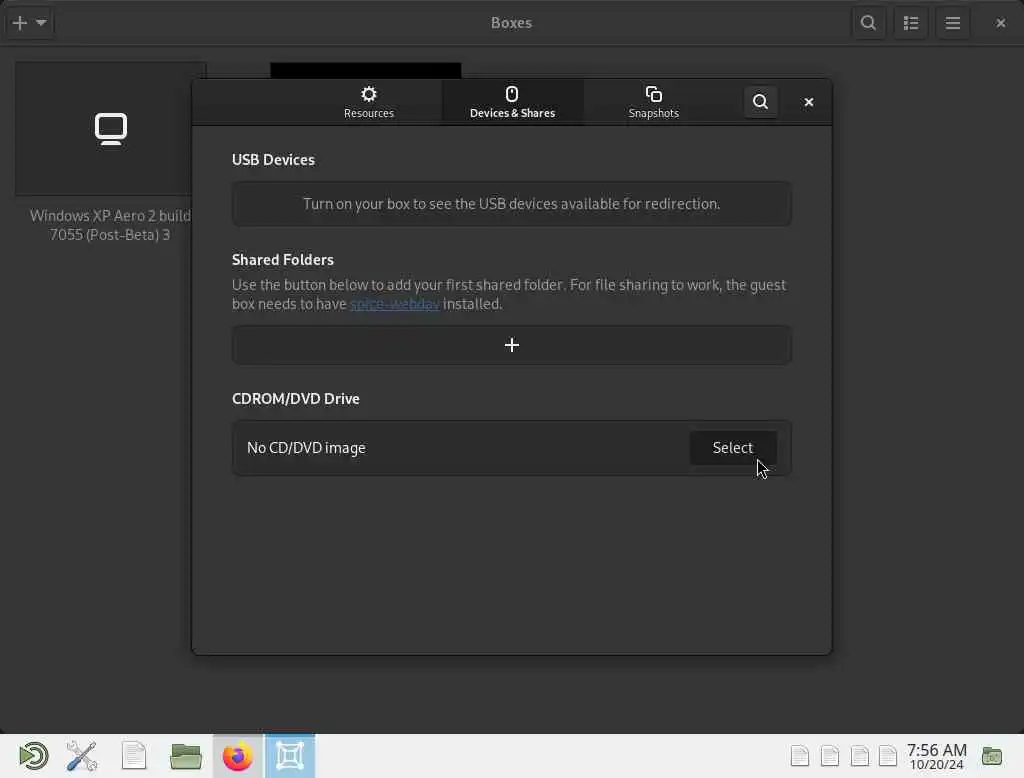Image resolution: width=1024 pixels, height=778 pixels.
Task: Switch Boxes to list view
Action: 911,23
